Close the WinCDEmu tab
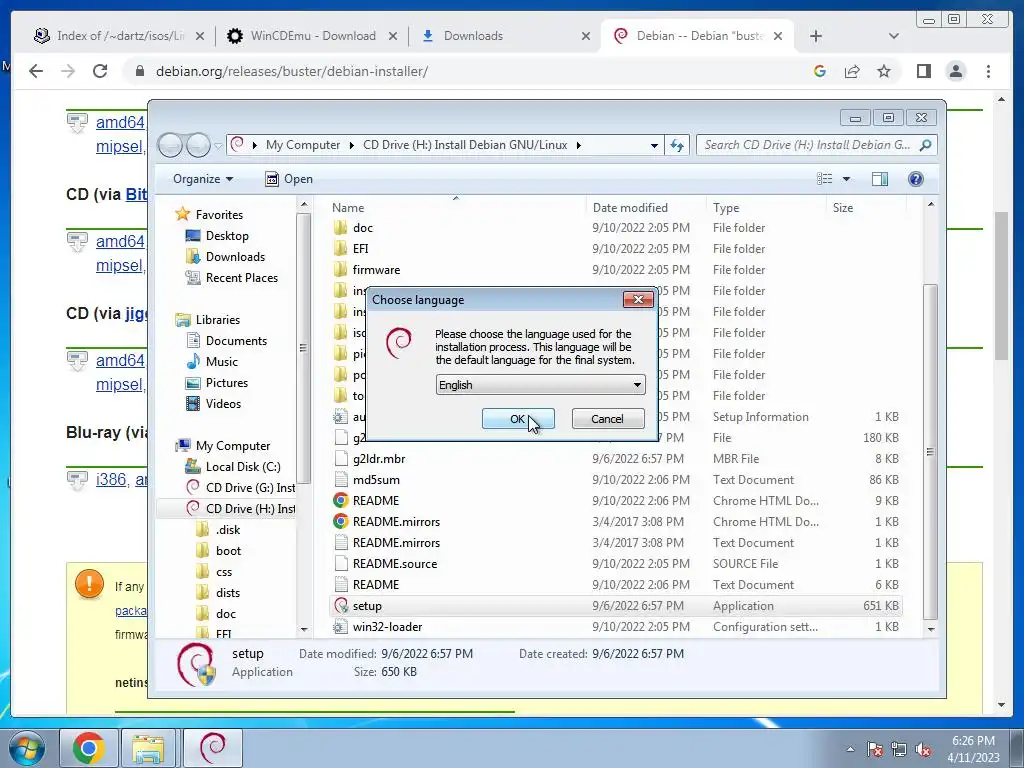Screen dimensions: 1024x768 (x=393, y=37)
